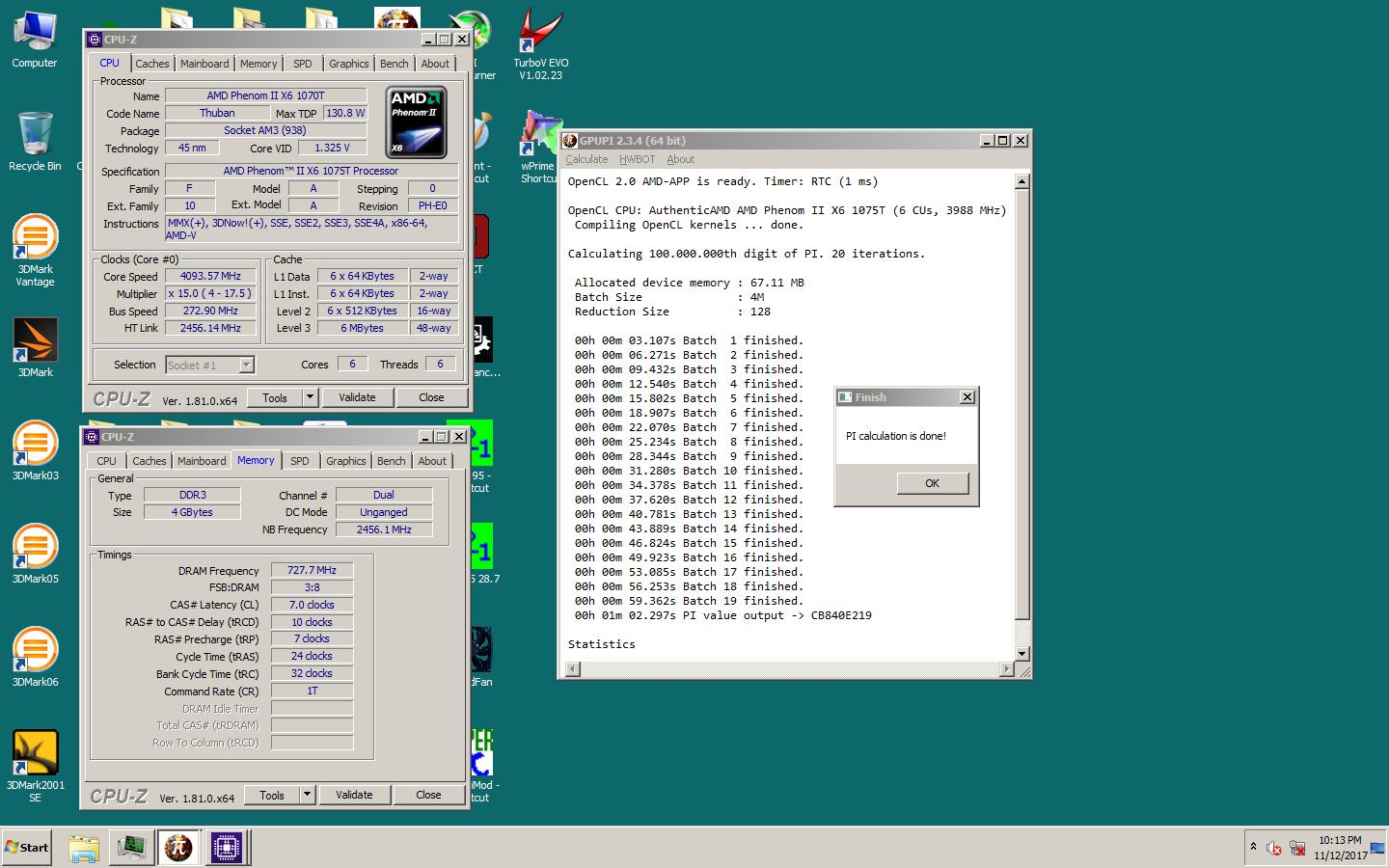
Task: Click the GPUPI vertical scroll down arrow
Action: pyautogui.click(x=1022, y=654)
